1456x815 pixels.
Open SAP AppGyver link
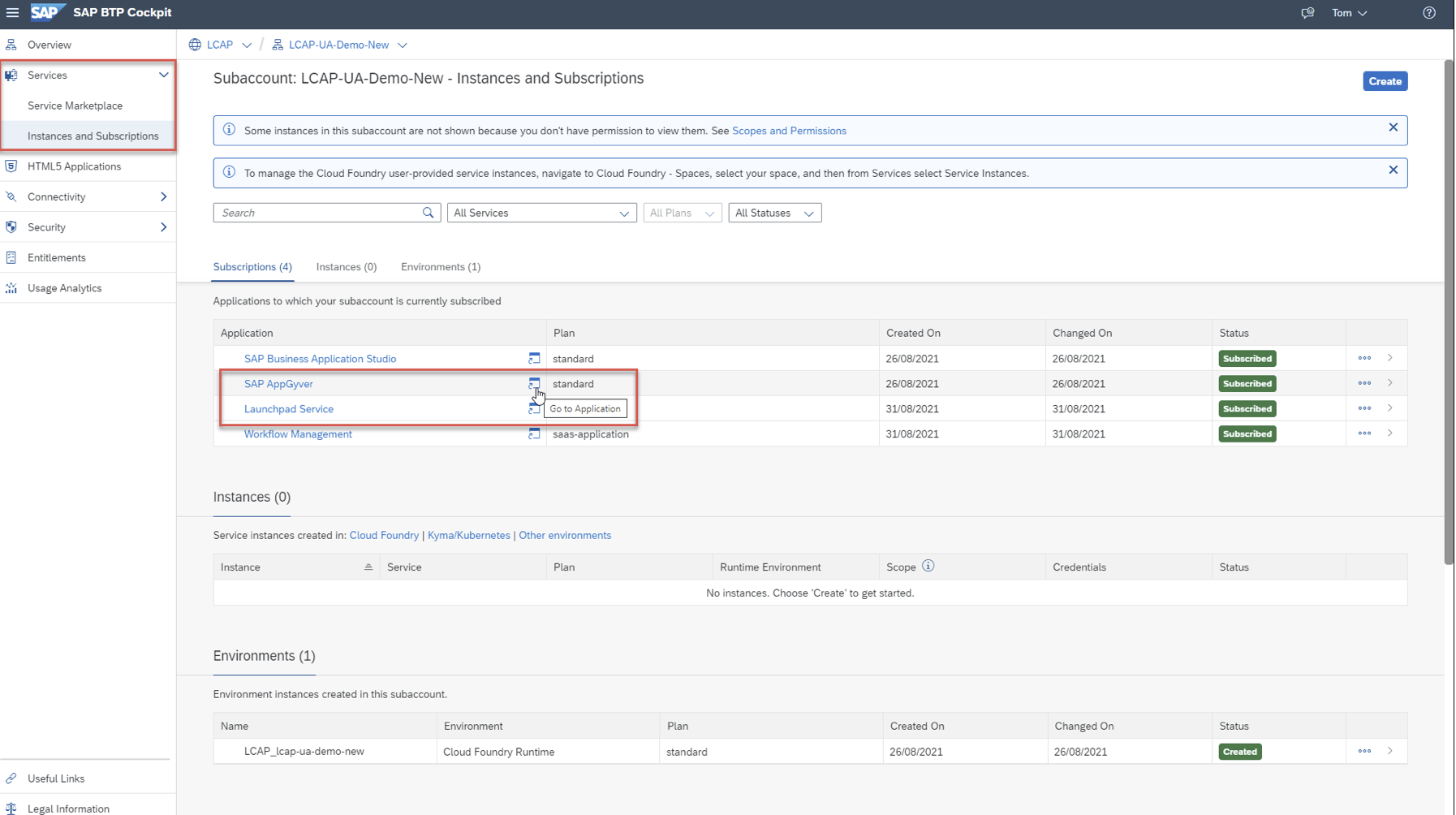(278, 384)
